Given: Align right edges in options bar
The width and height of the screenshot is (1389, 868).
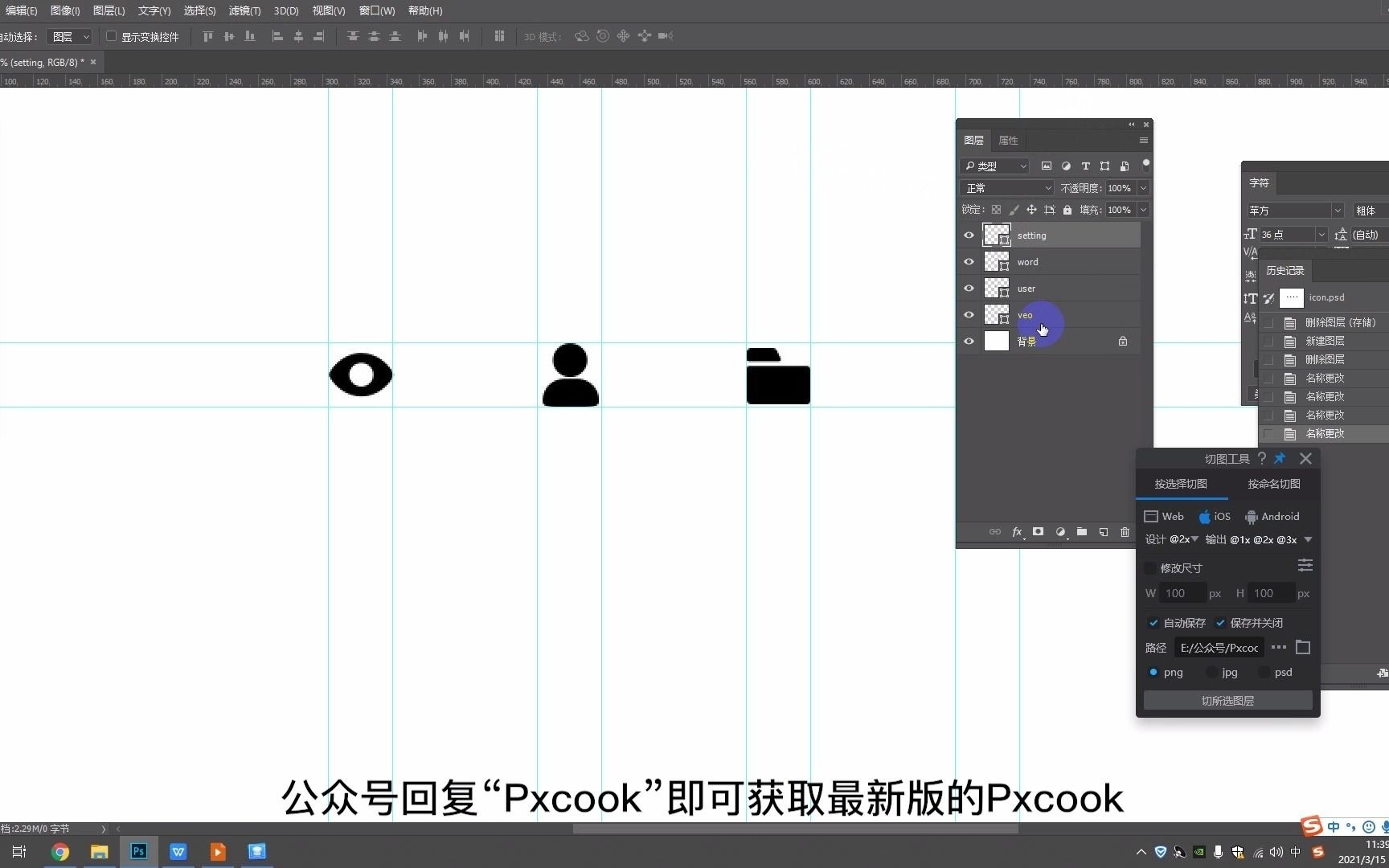Looking at the screenshot, I should click(x=319, y=36).
